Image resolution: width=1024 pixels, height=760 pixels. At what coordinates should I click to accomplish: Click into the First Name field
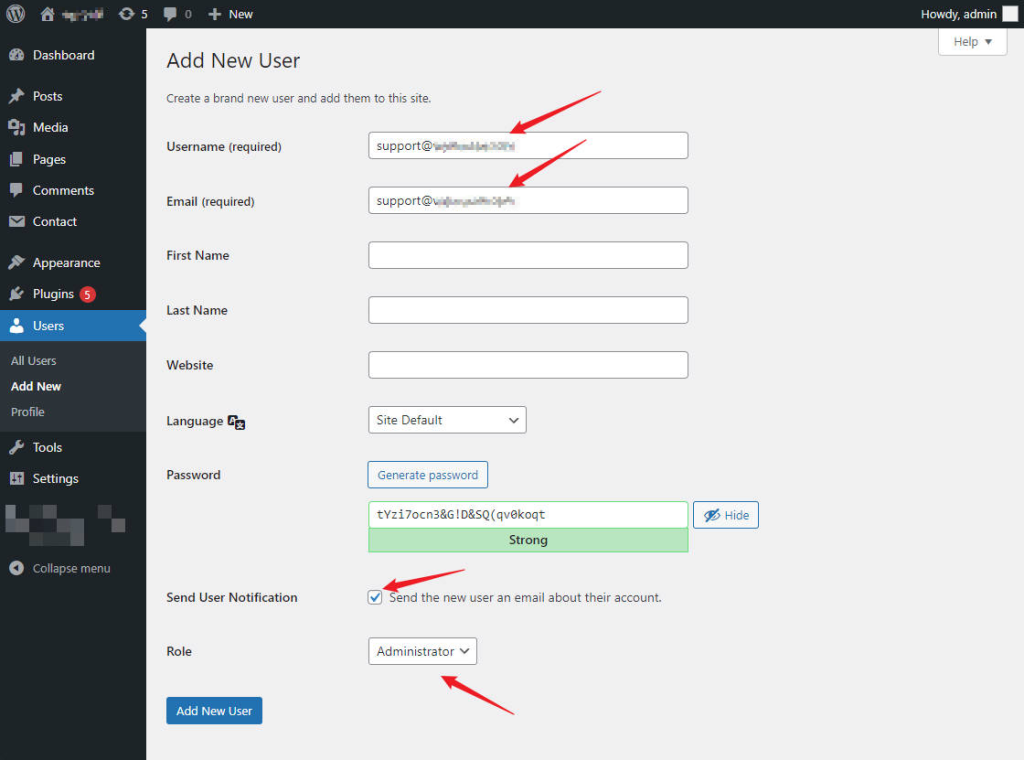click(528, 255)
